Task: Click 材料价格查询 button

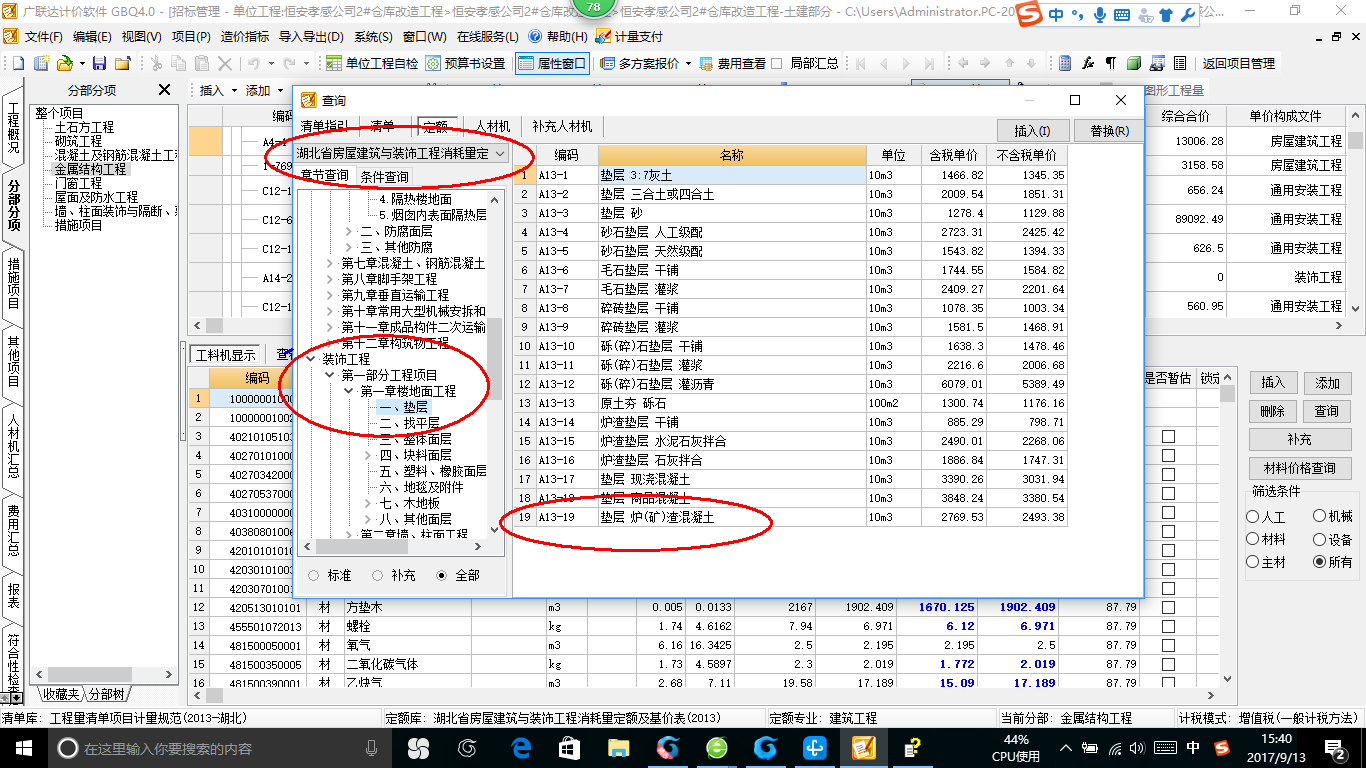Action: click(1300, 468)
